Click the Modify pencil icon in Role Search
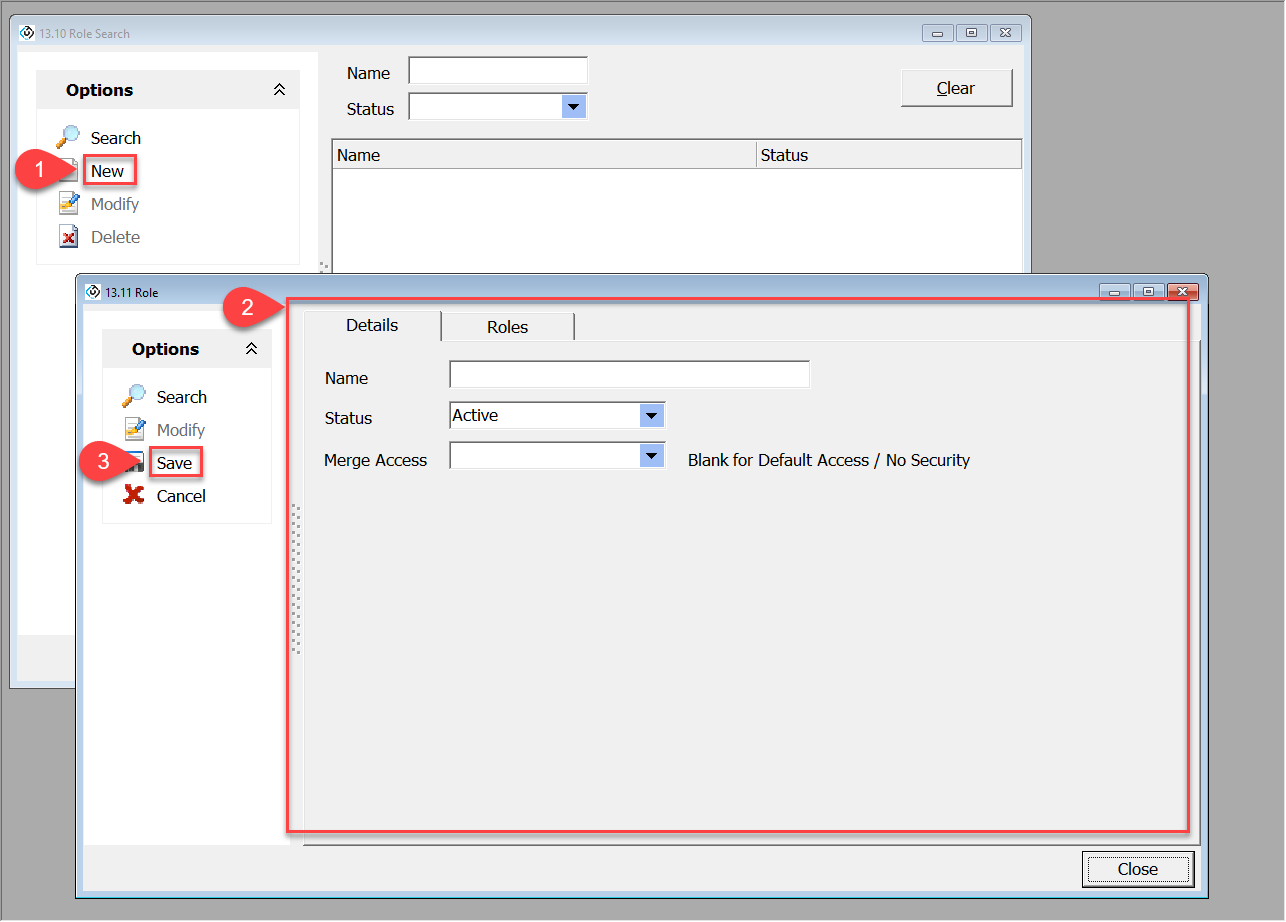The height and width of the screenshot is (922, 1286). click(x=68, y=204)
